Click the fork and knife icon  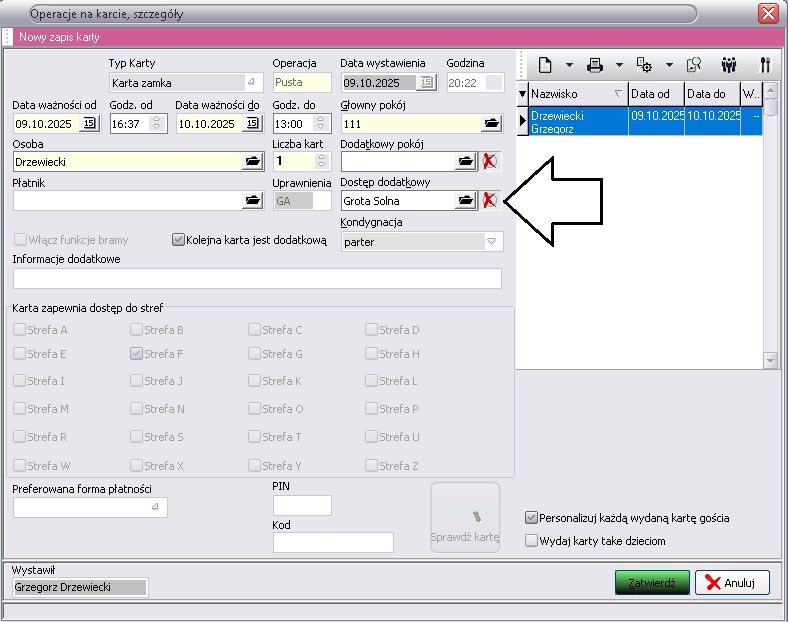pyautogui.click(x=765, y=65)
